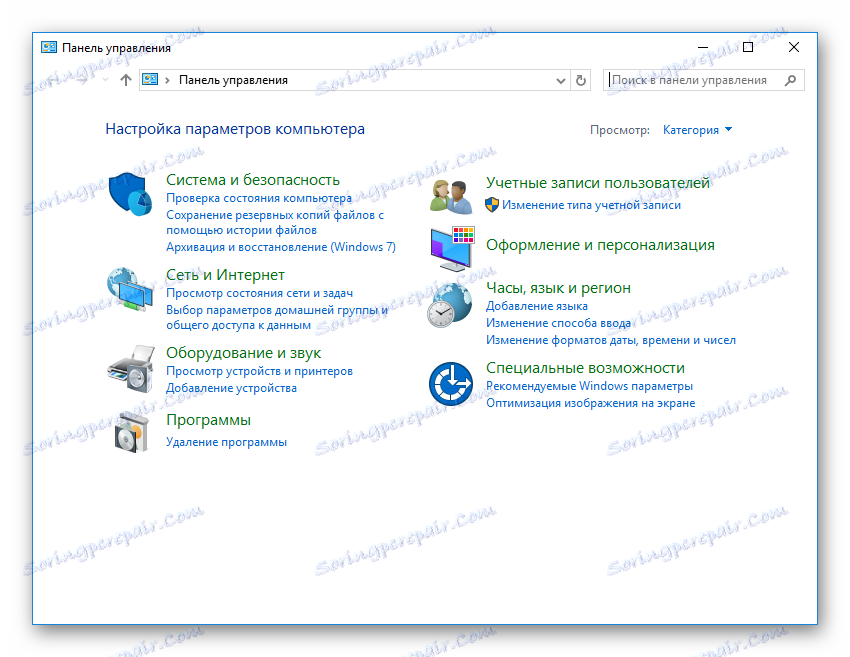Open Изменение форматов даты, времени и чисел
Viewport: 850px width, 657px height.
[611, 340]
